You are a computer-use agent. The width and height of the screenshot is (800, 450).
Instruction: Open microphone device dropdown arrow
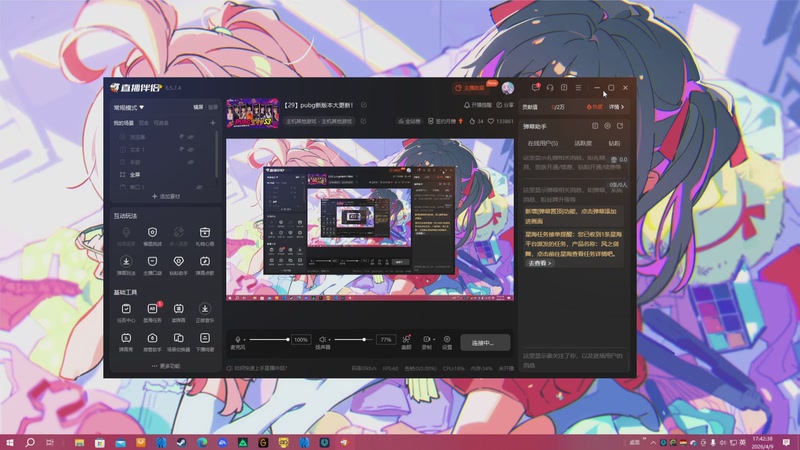coord(244,340)
